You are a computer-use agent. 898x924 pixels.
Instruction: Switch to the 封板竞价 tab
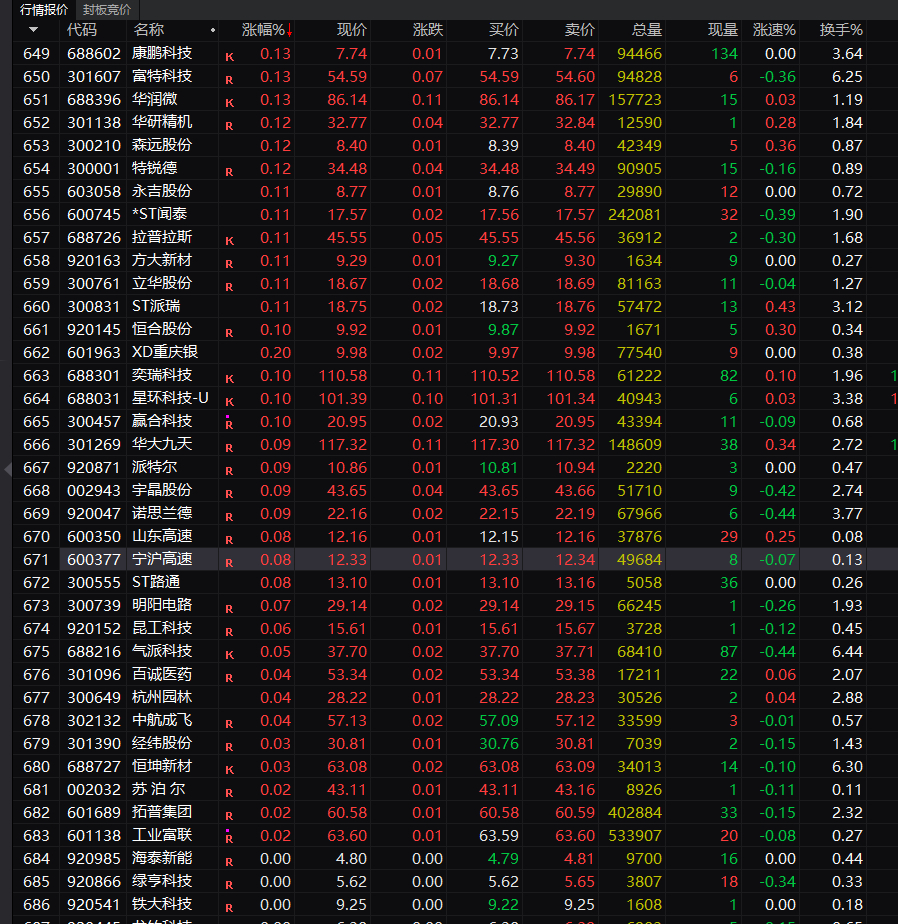click(107, 10)
